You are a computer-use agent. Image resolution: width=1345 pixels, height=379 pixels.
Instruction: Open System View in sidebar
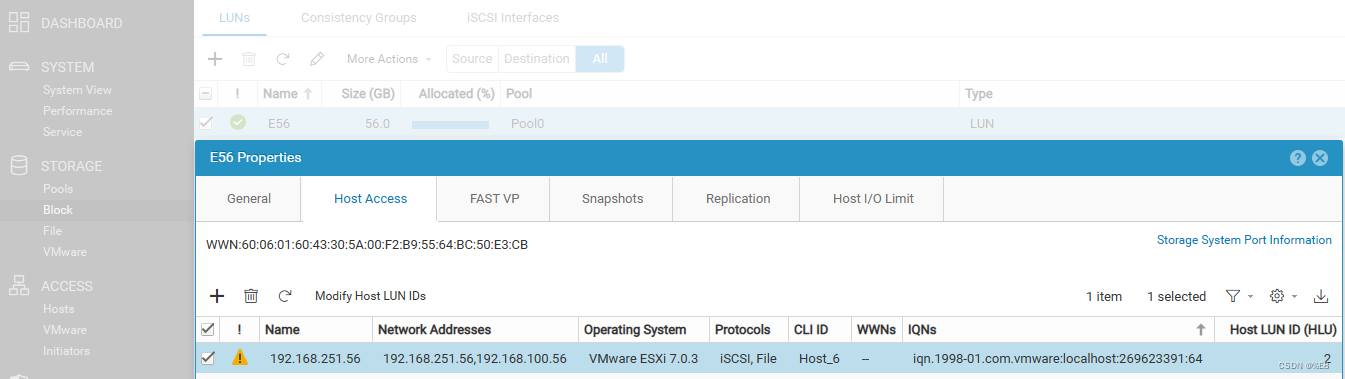77,90
